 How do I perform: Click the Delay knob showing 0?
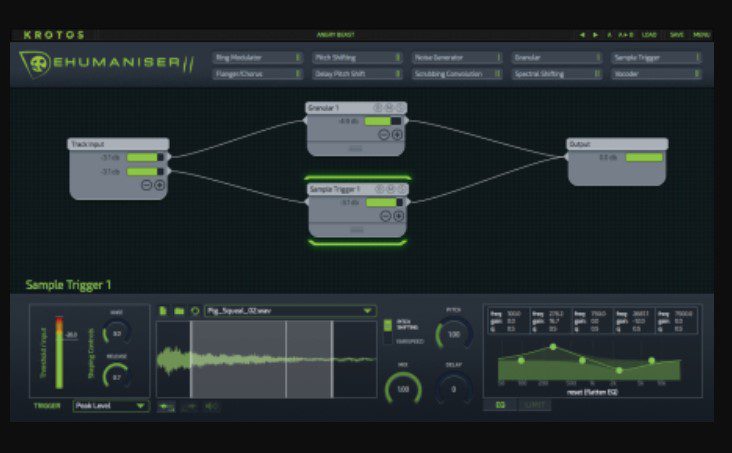pyautogui.click(x=454, y=389)
